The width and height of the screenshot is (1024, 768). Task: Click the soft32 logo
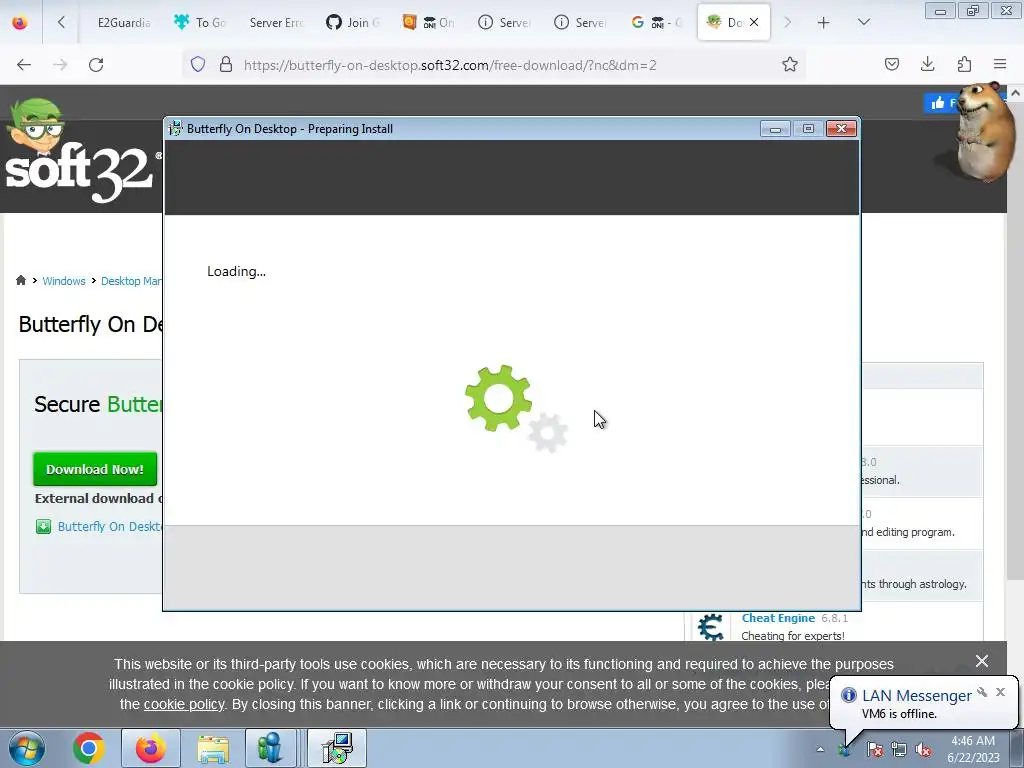click(82, 152)
